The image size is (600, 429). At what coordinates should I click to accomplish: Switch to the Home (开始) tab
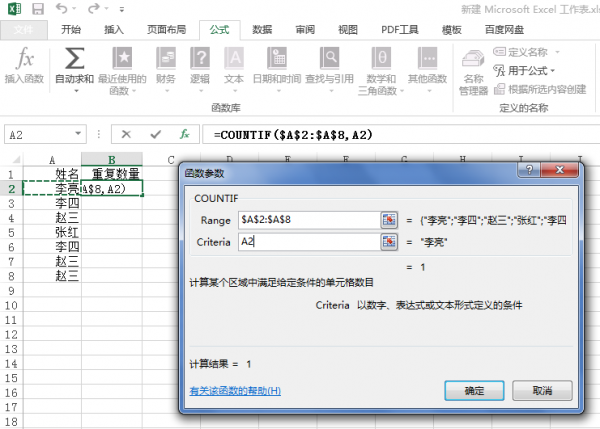[x=71, y=30]
